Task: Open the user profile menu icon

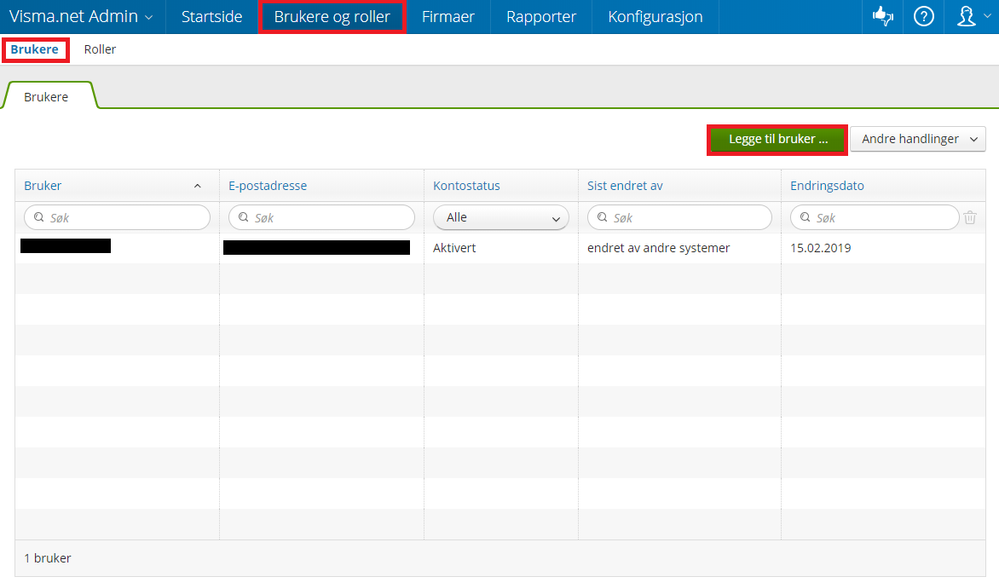Action: click(966, 17)
